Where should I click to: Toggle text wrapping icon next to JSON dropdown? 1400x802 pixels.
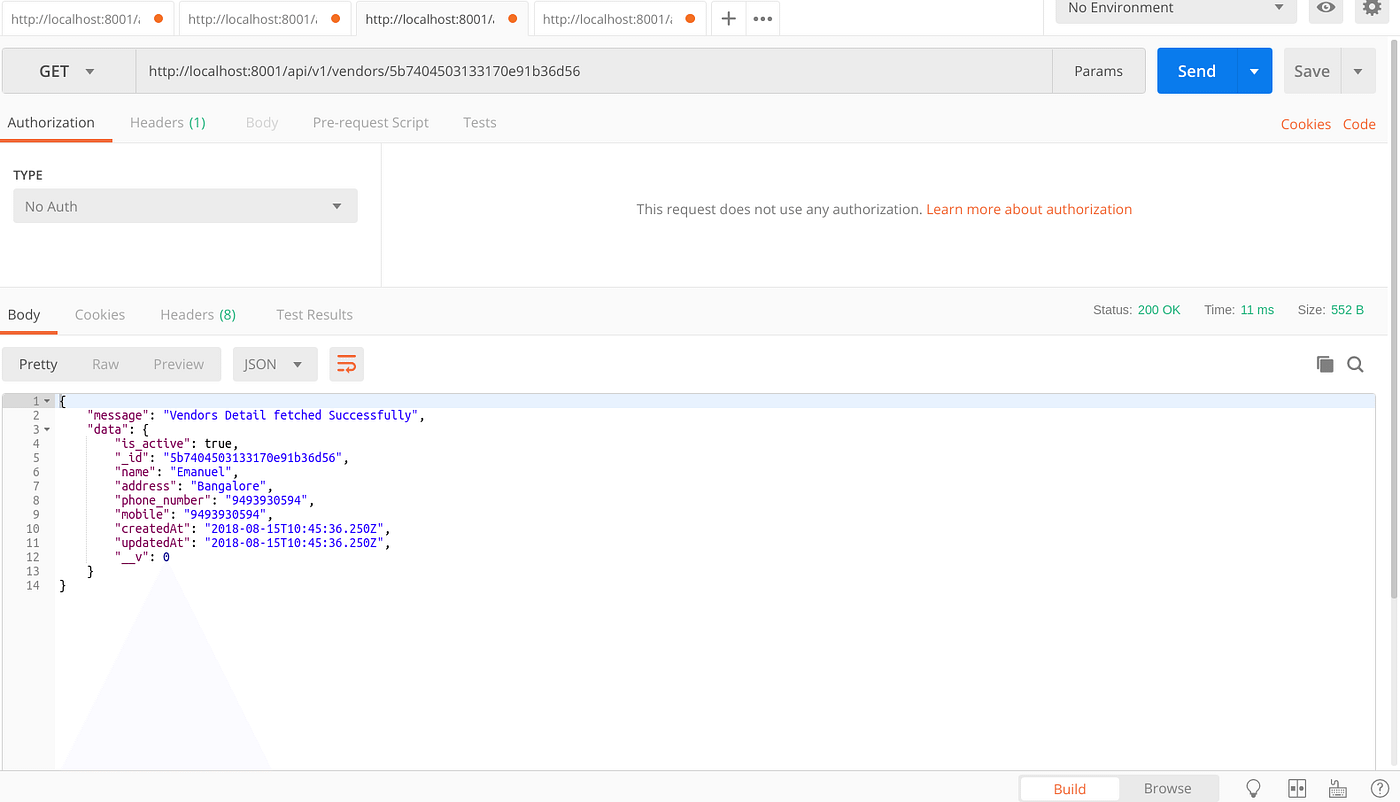(346, 364)
